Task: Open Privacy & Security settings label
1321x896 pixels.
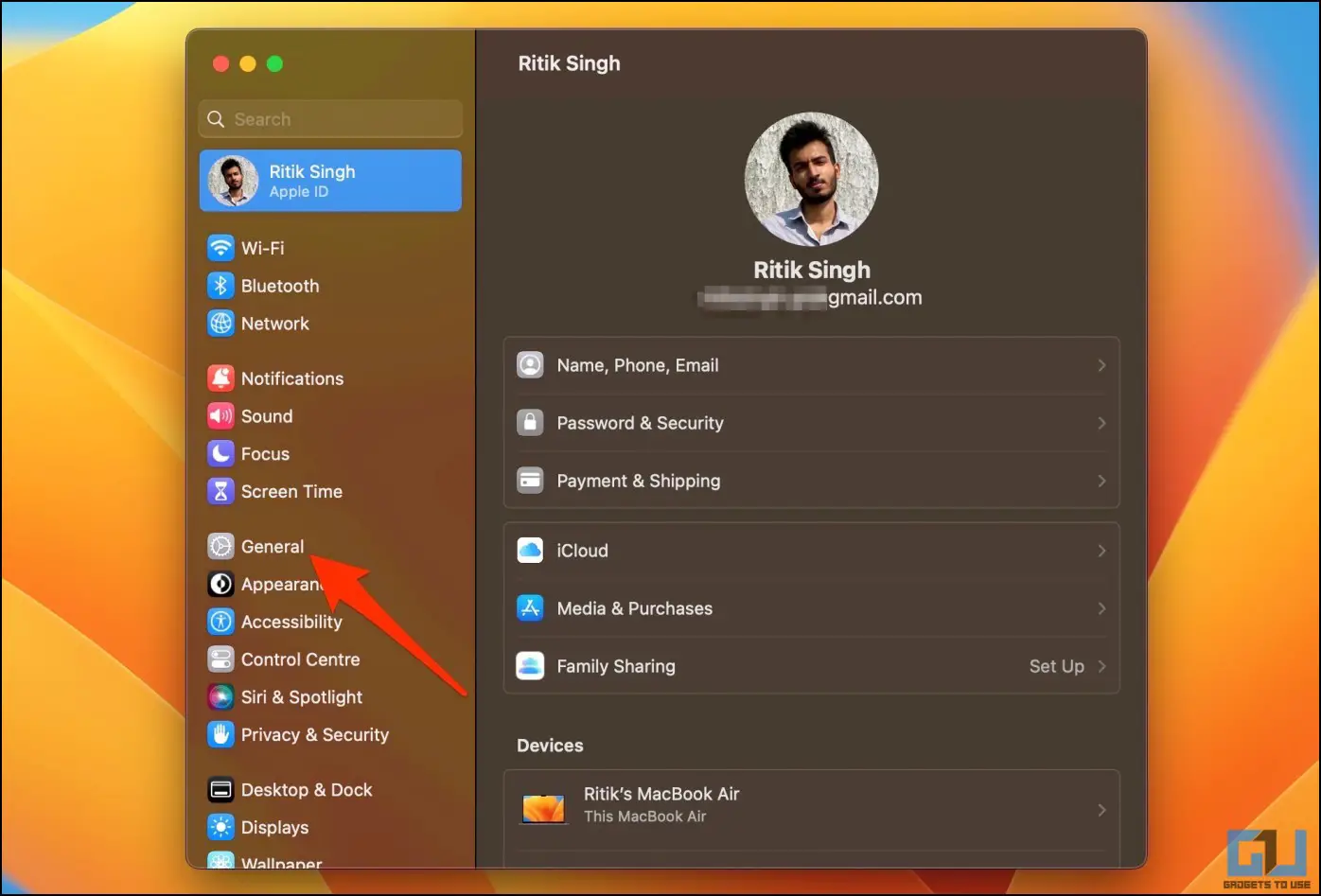Action: [x=315, y=735]
